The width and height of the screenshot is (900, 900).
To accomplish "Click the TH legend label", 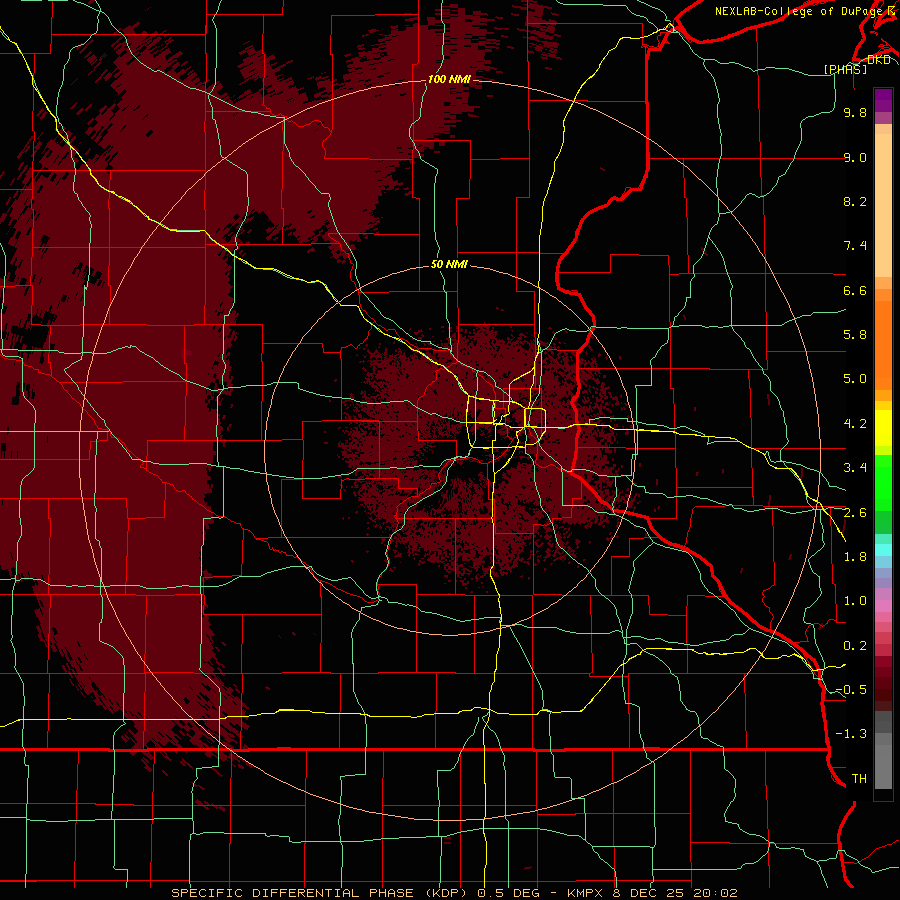I will click(x=859, y=779).
